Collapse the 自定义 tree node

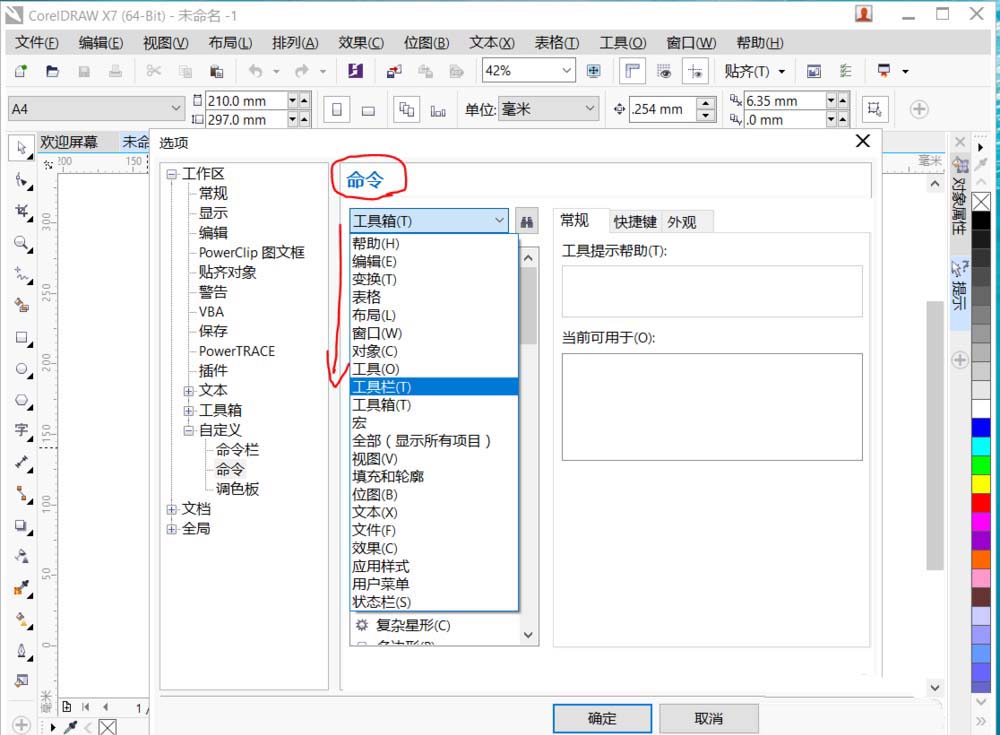189,430
